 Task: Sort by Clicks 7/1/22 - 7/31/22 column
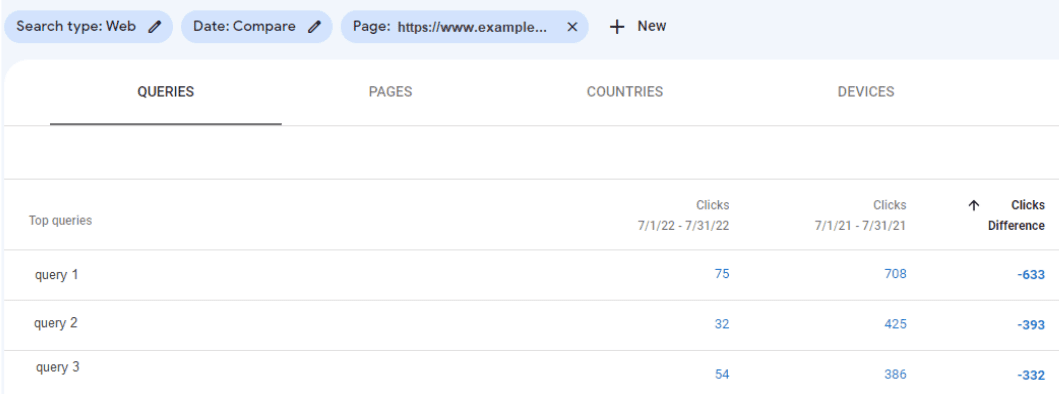tap(683, 215)
